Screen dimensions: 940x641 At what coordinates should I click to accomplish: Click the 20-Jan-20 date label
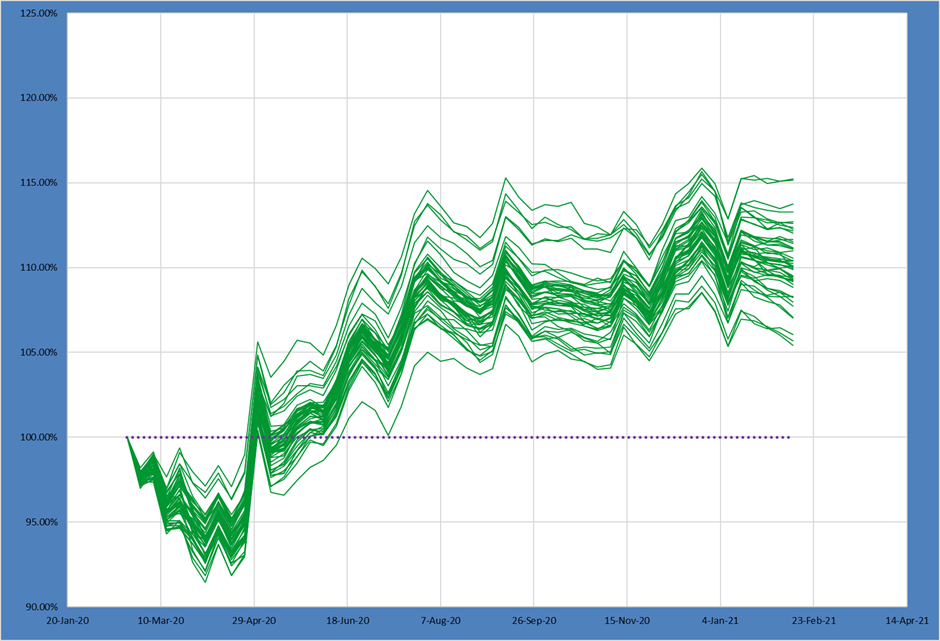click(x=68, y=621)
